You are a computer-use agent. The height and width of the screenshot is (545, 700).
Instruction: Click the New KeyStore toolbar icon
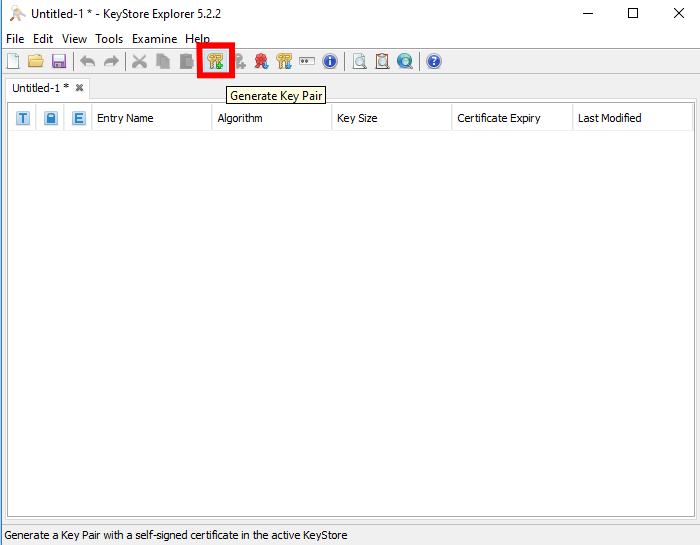point(13,61)
